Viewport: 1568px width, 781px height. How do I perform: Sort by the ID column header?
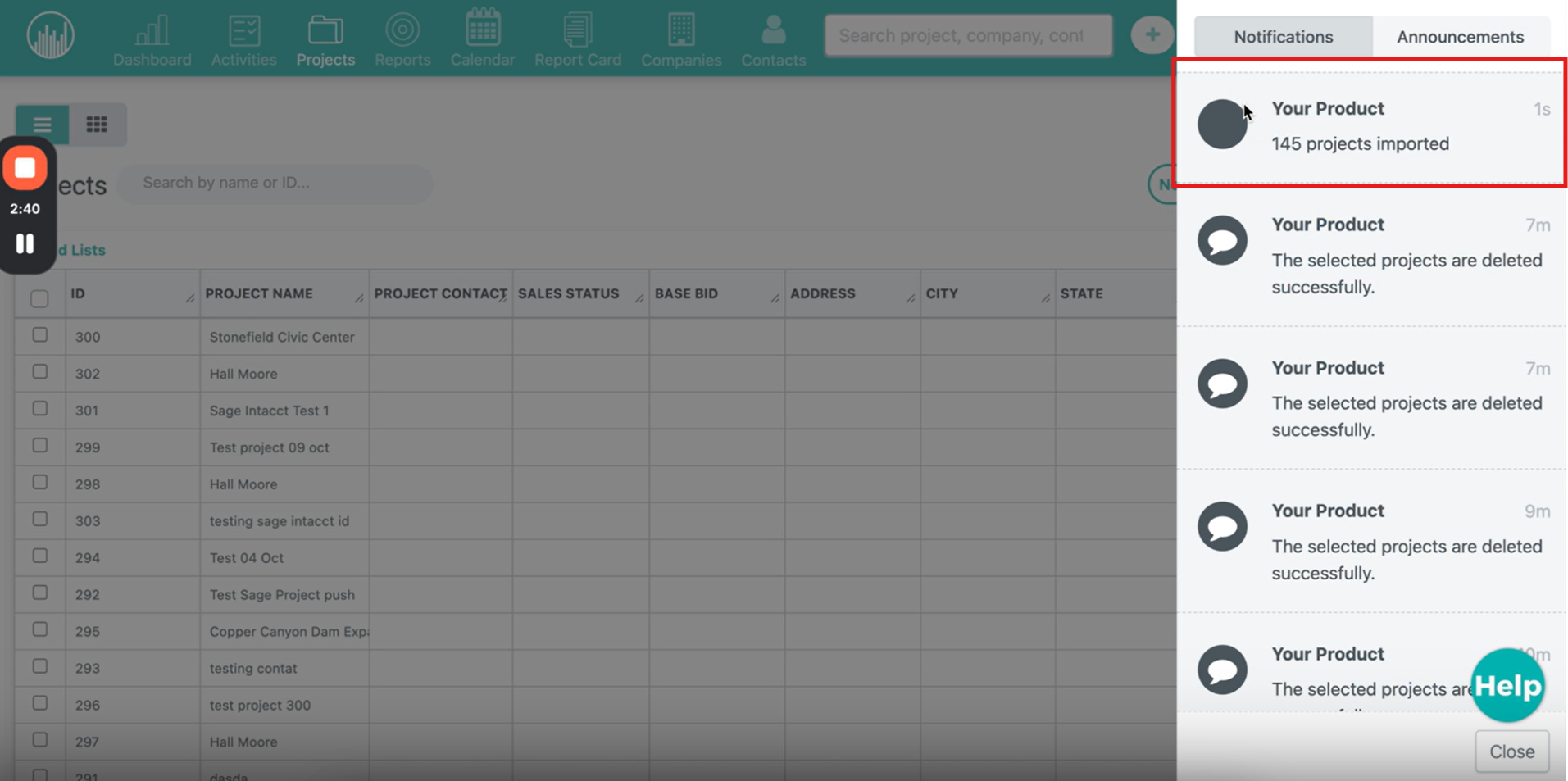[x=78, y=294]
